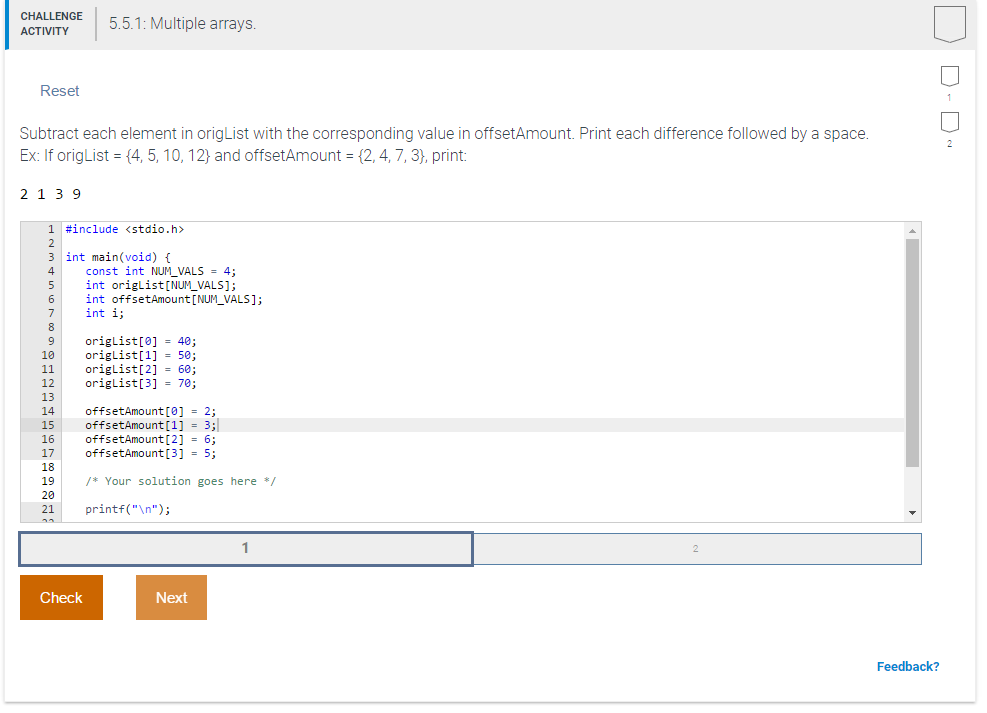Click the offsetAmount[3] = 5; line

point(150,453)
